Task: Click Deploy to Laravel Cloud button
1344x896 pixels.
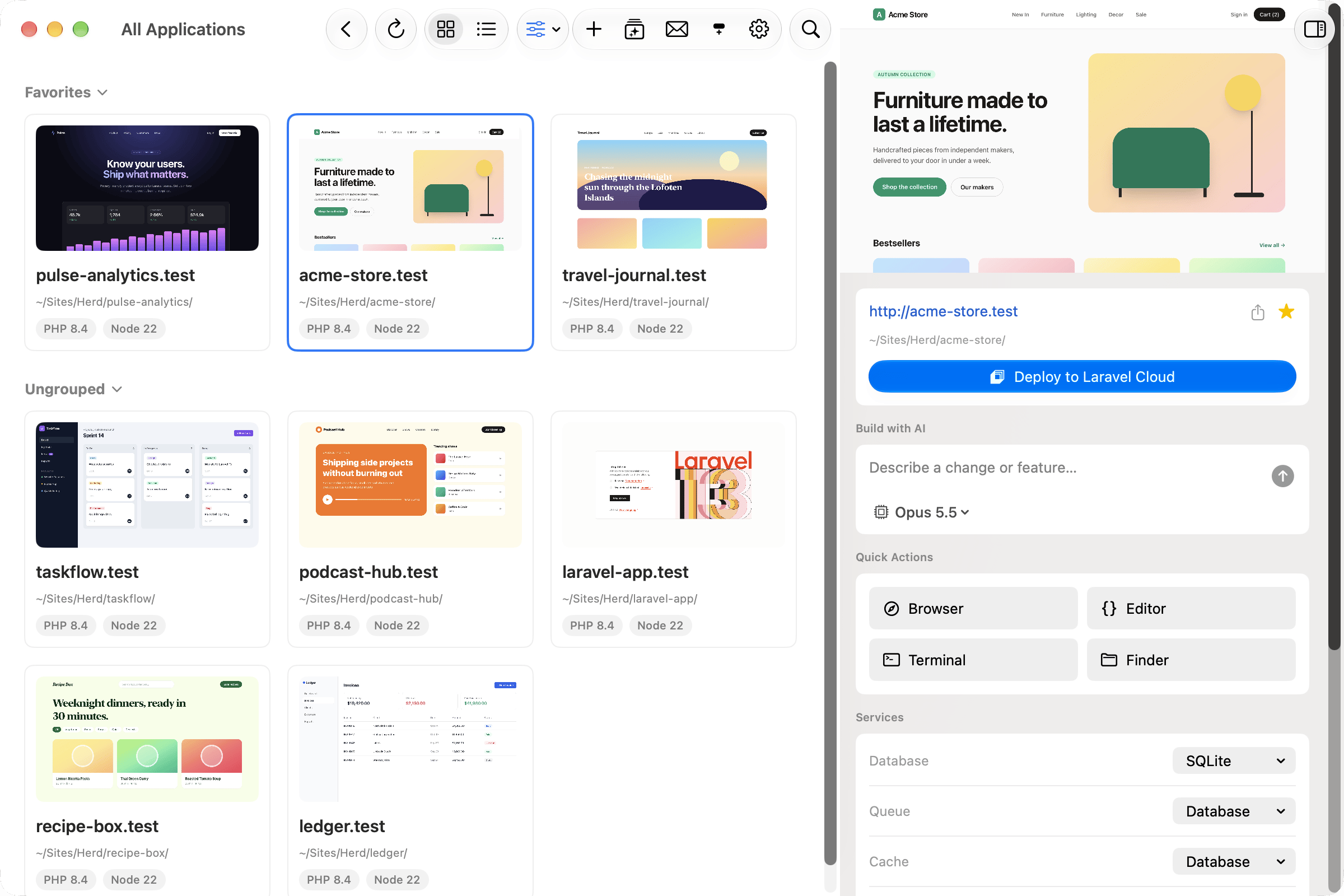Action: tap(1082, 376)
